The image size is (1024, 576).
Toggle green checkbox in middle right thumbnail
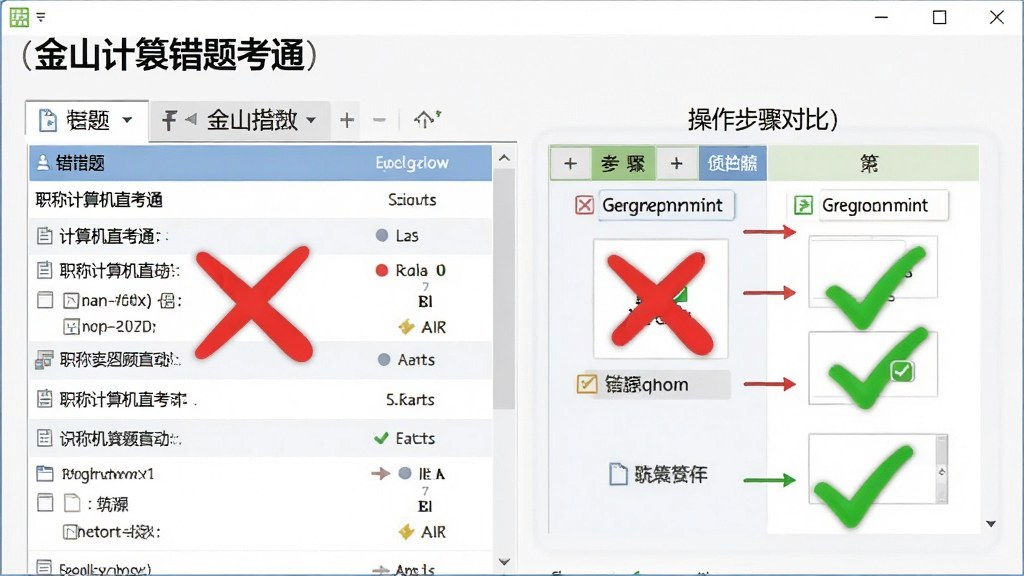click(902, 372)
